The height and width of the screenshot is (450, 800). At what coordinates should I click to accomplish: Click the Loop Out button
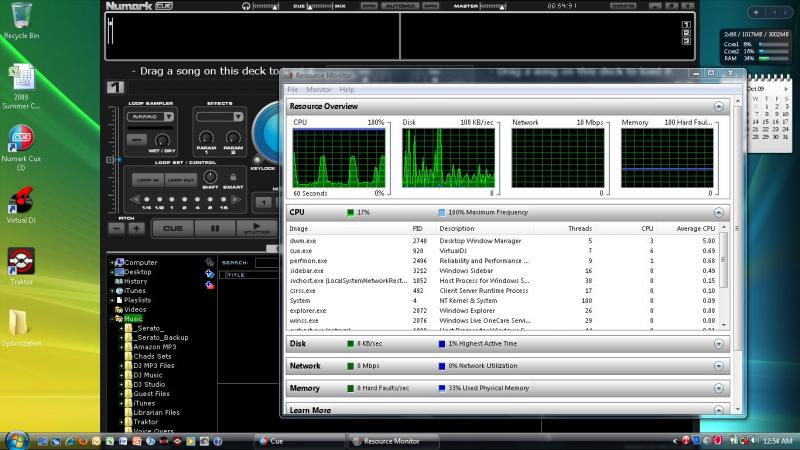[x=181, y=180]
